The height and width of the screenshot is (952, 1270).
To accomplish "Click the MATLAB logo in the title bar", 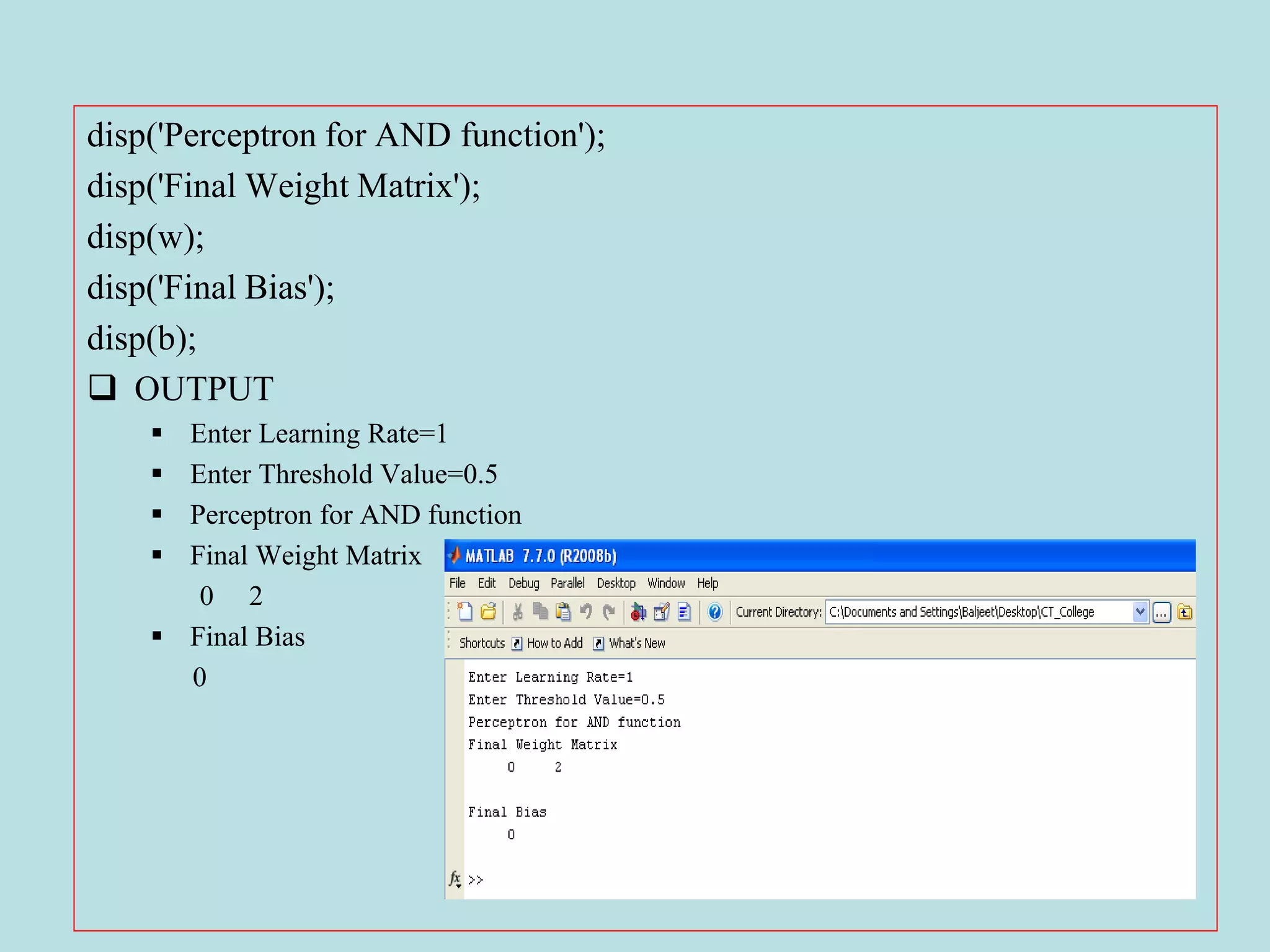I will [455, 555].
